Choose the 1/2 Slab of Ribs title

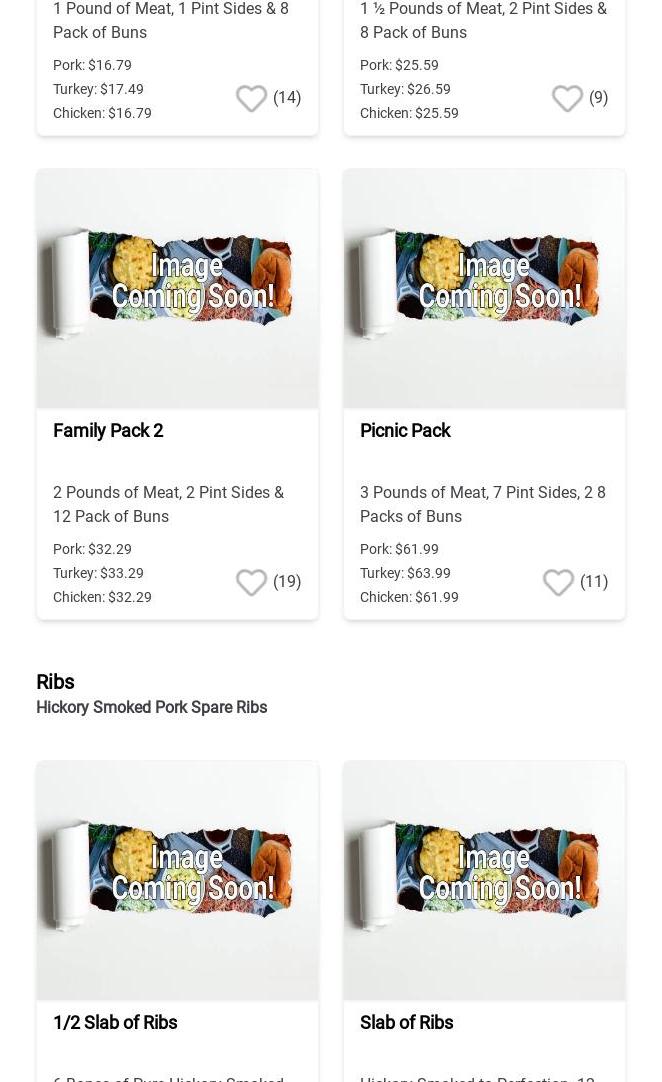[115, 1023]
